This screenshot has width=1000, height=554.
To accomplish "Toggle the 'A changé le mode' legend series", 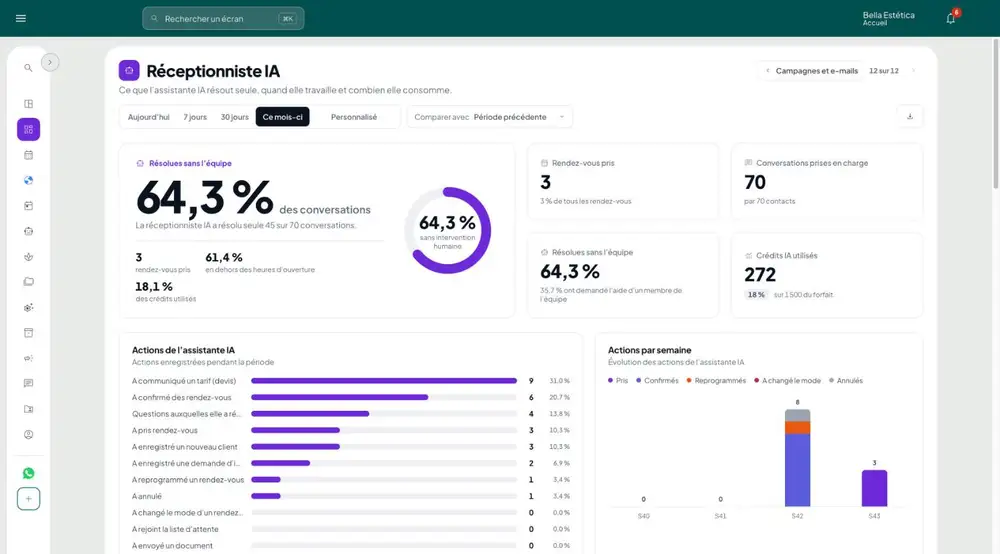I will [x=788, y=381].
